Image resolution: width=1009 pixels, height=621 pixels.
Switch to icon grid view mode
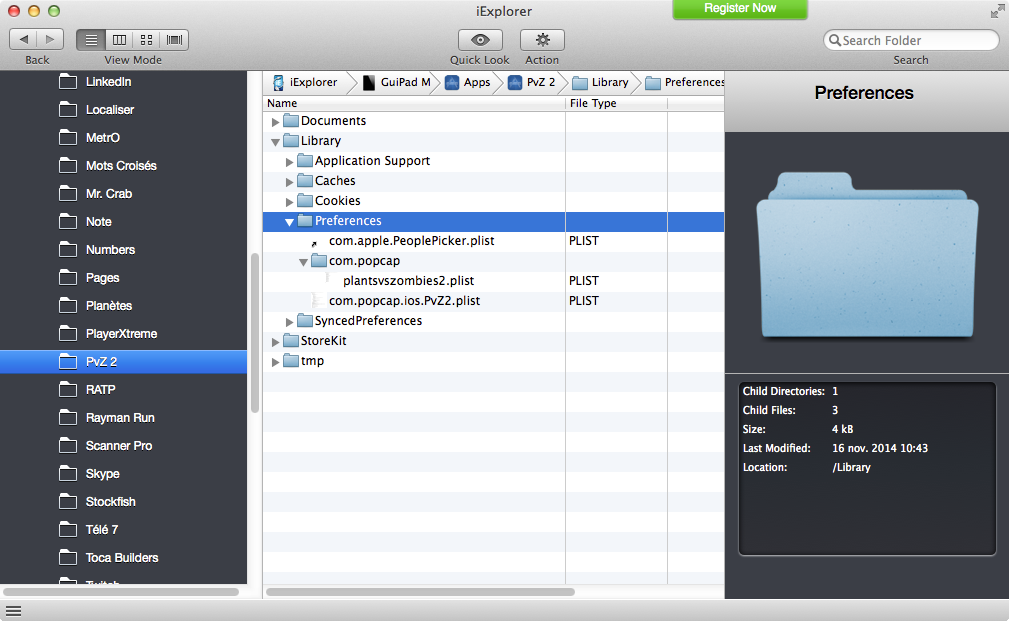click(146, 40)
